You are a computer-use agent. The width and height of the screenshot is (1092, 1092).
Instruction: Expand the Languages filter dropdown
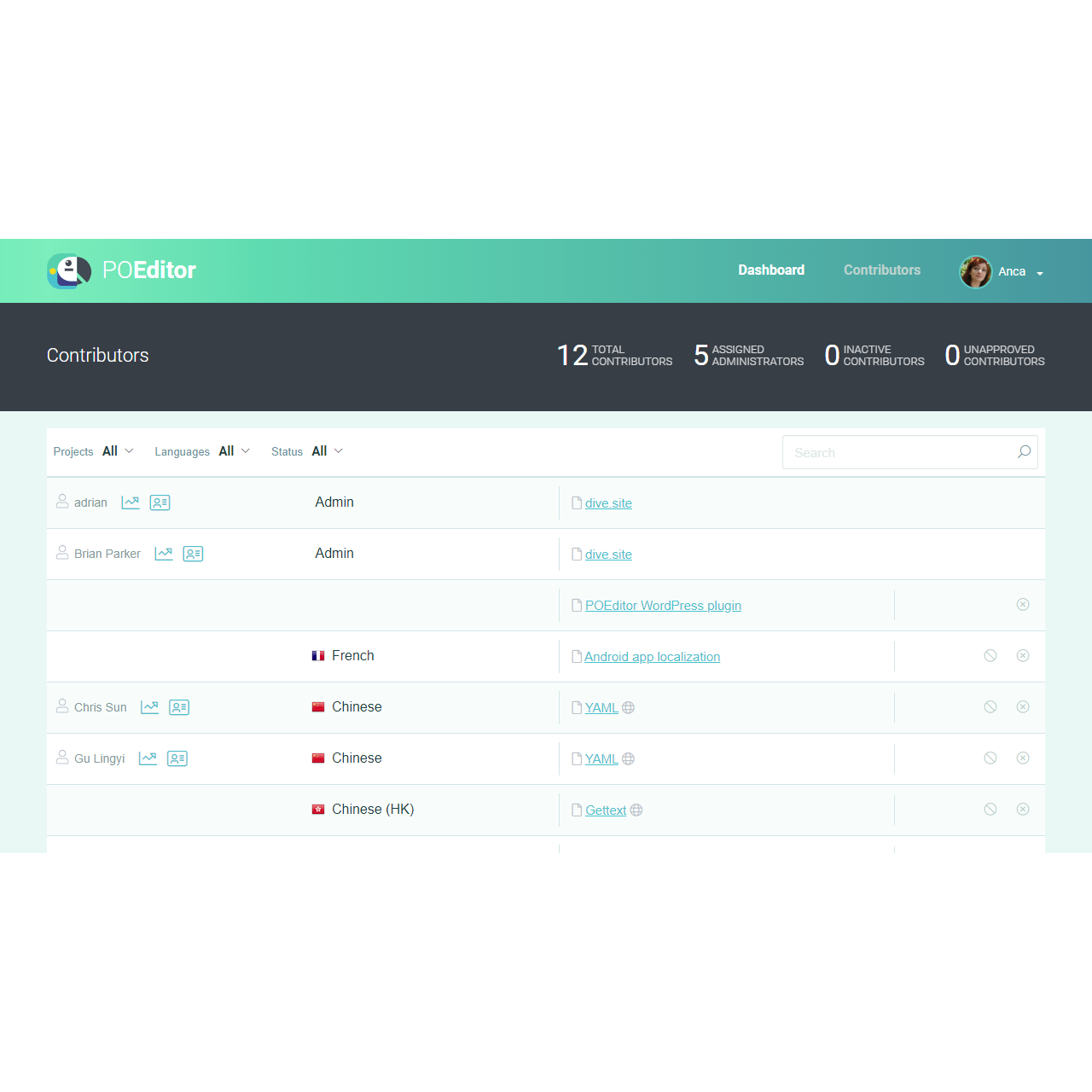pyautogui.click(x=234, y=451)
